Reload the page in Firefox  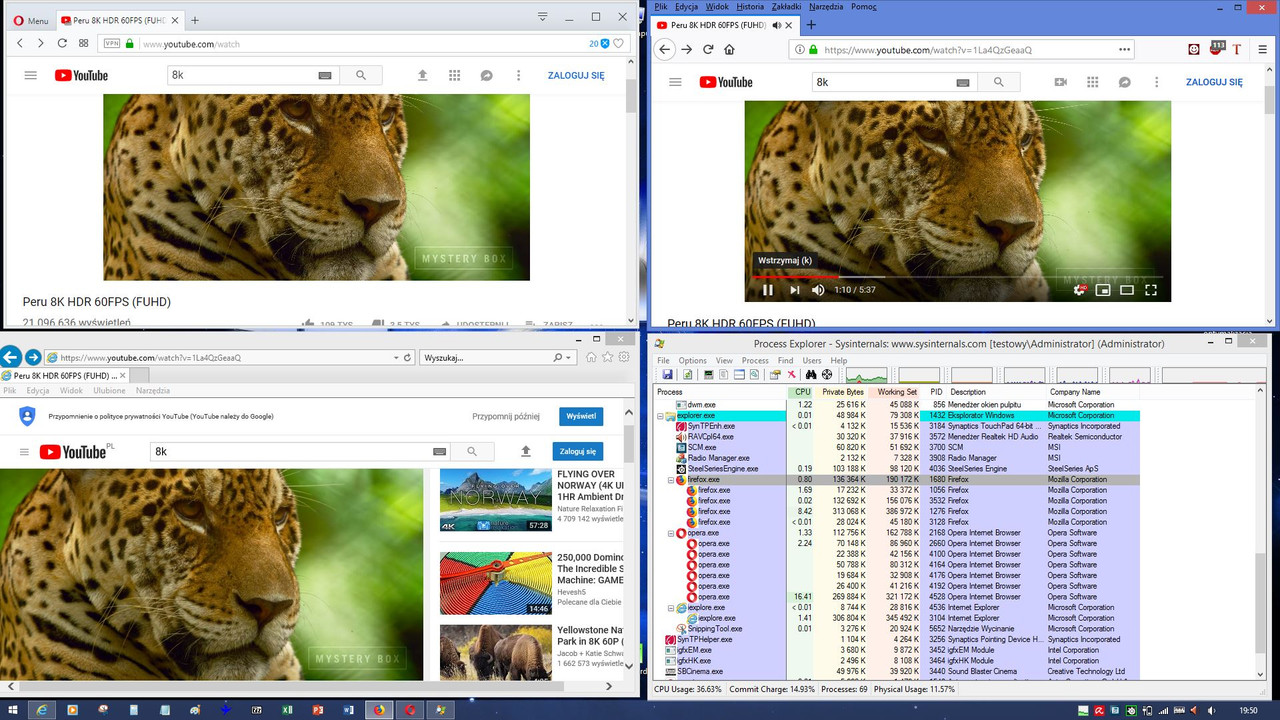[708, 49]
